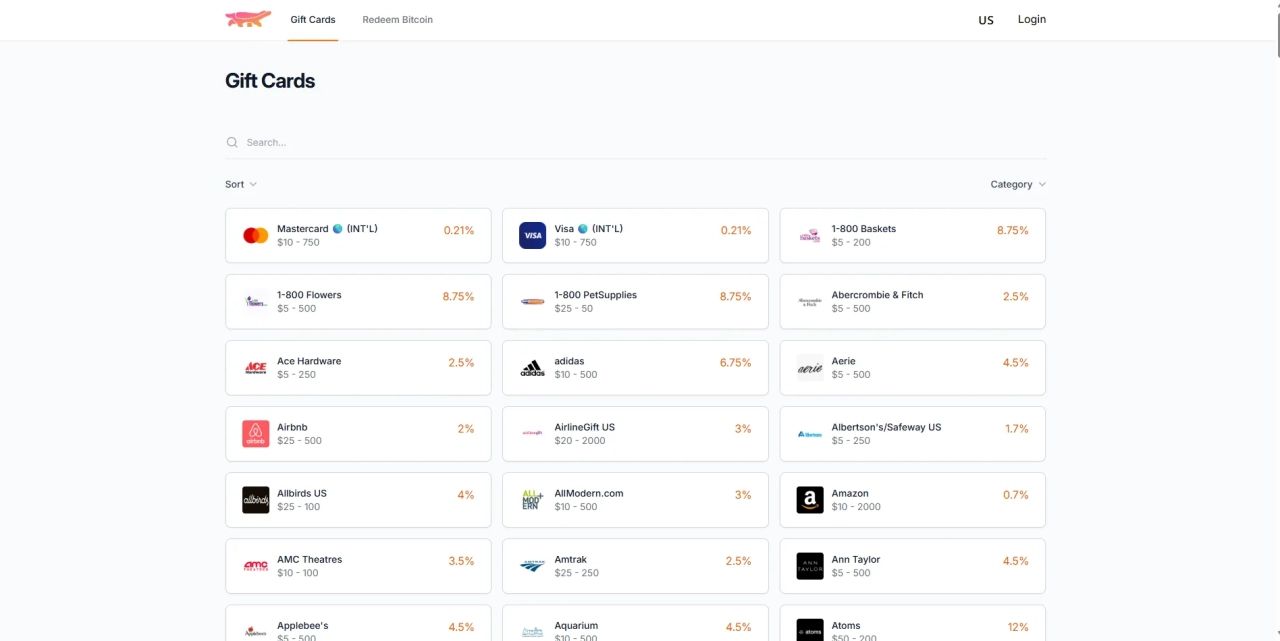The width and height of the screenshot is (1280, 641).
Task: Select the AMC Theatres logo
Action: [255, 565]
